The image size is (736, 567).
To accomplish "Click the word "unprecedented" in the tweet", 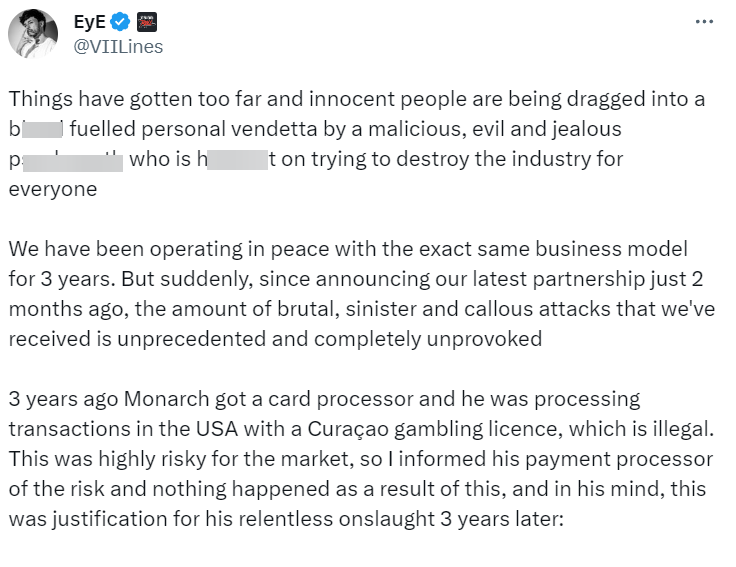I will (x=192, y=339).
